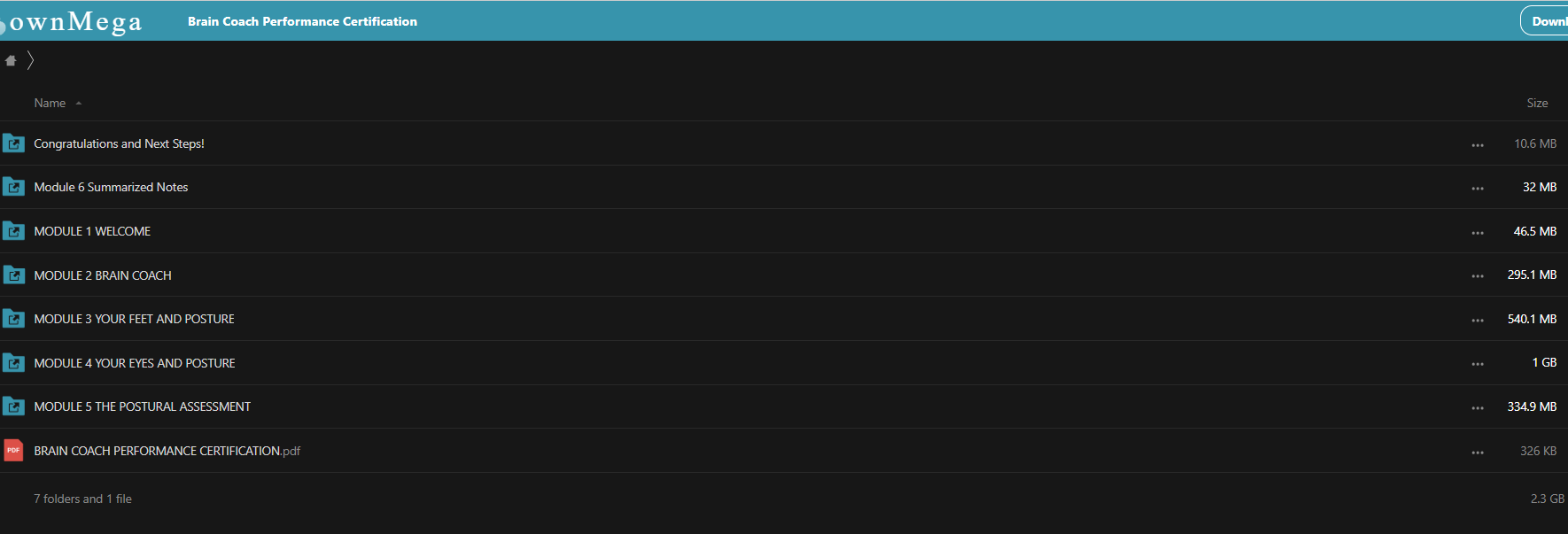
Task: Open BRAIN COACH PERFORMANCE CERTIFICATION.pdf file name
Action: [x=167, y=451]
